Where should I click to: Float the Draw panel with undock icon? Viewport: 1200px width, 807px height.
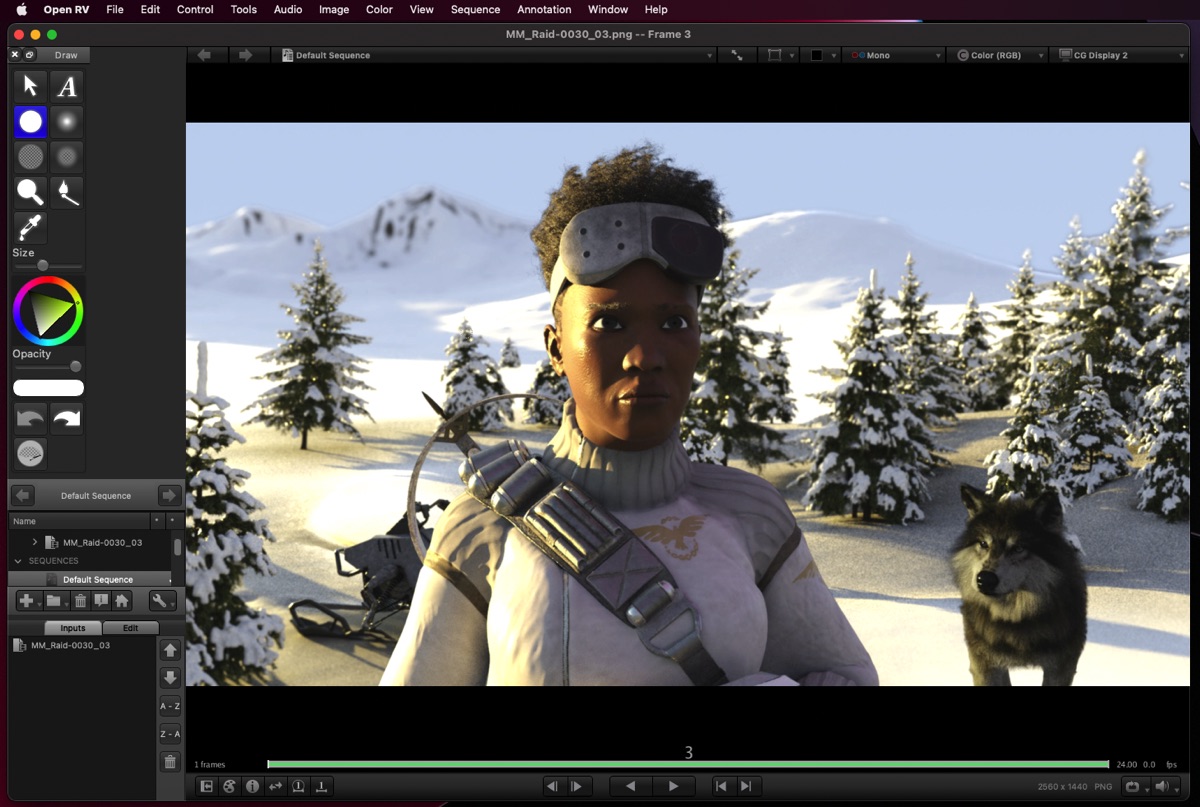click(x=30, y=55)
